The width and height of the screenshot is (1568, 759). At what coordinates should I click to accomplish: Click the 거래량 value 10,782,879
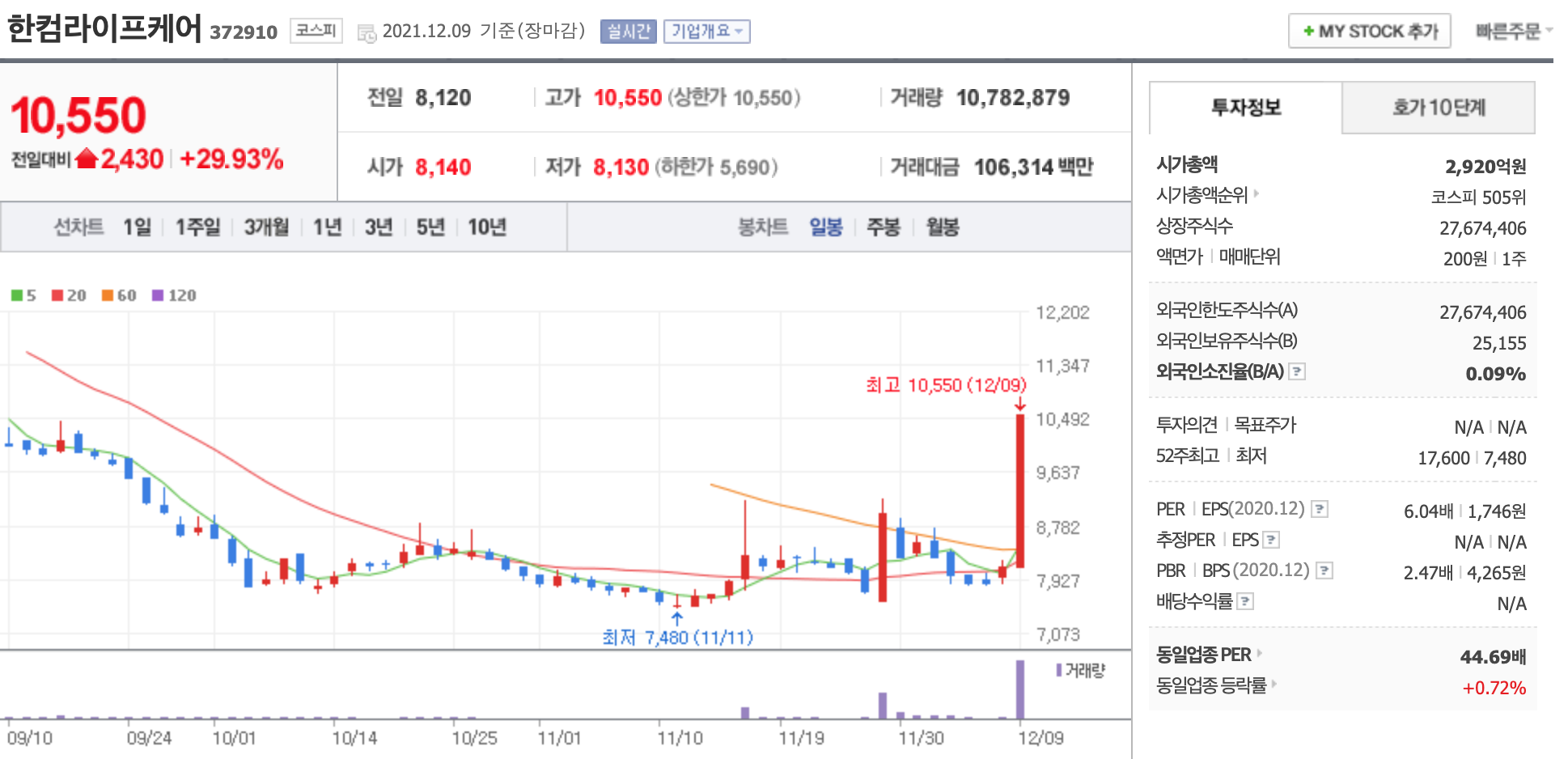tap(1013, 98)
